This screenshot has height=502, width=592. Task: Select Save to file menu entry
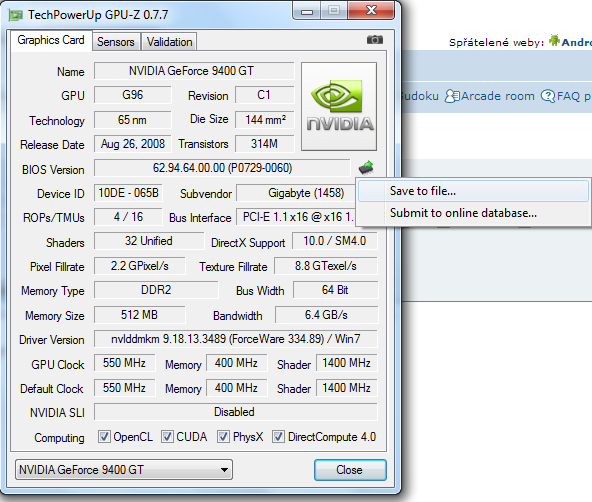click(473, 191)
